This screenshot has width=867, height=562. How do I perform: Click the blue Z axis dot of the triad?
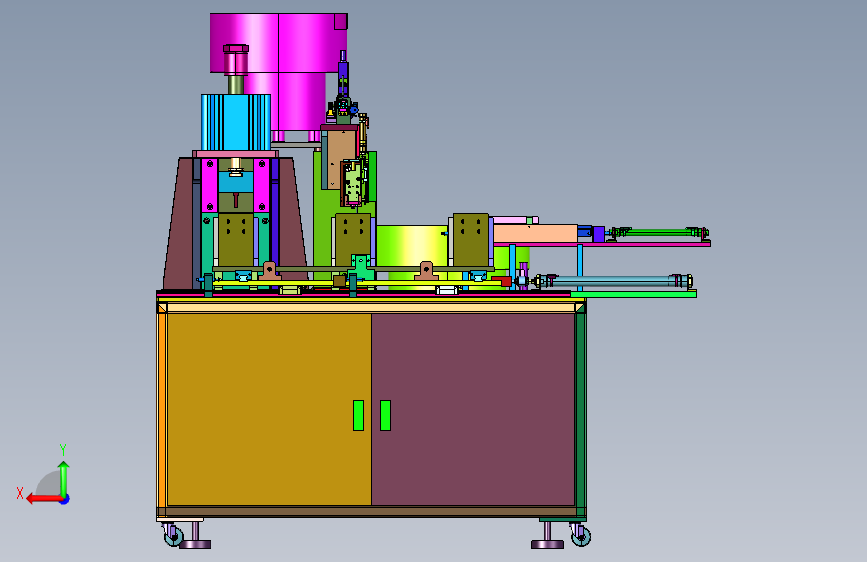click(65, 499)
